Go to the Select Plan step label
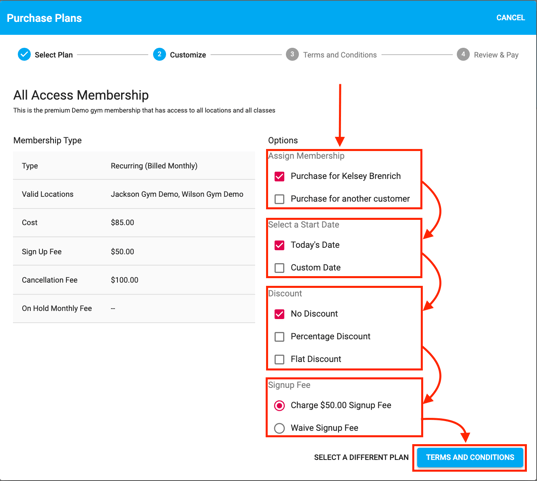The width and height of the screenshot is (537, 481). coord(54,55)
